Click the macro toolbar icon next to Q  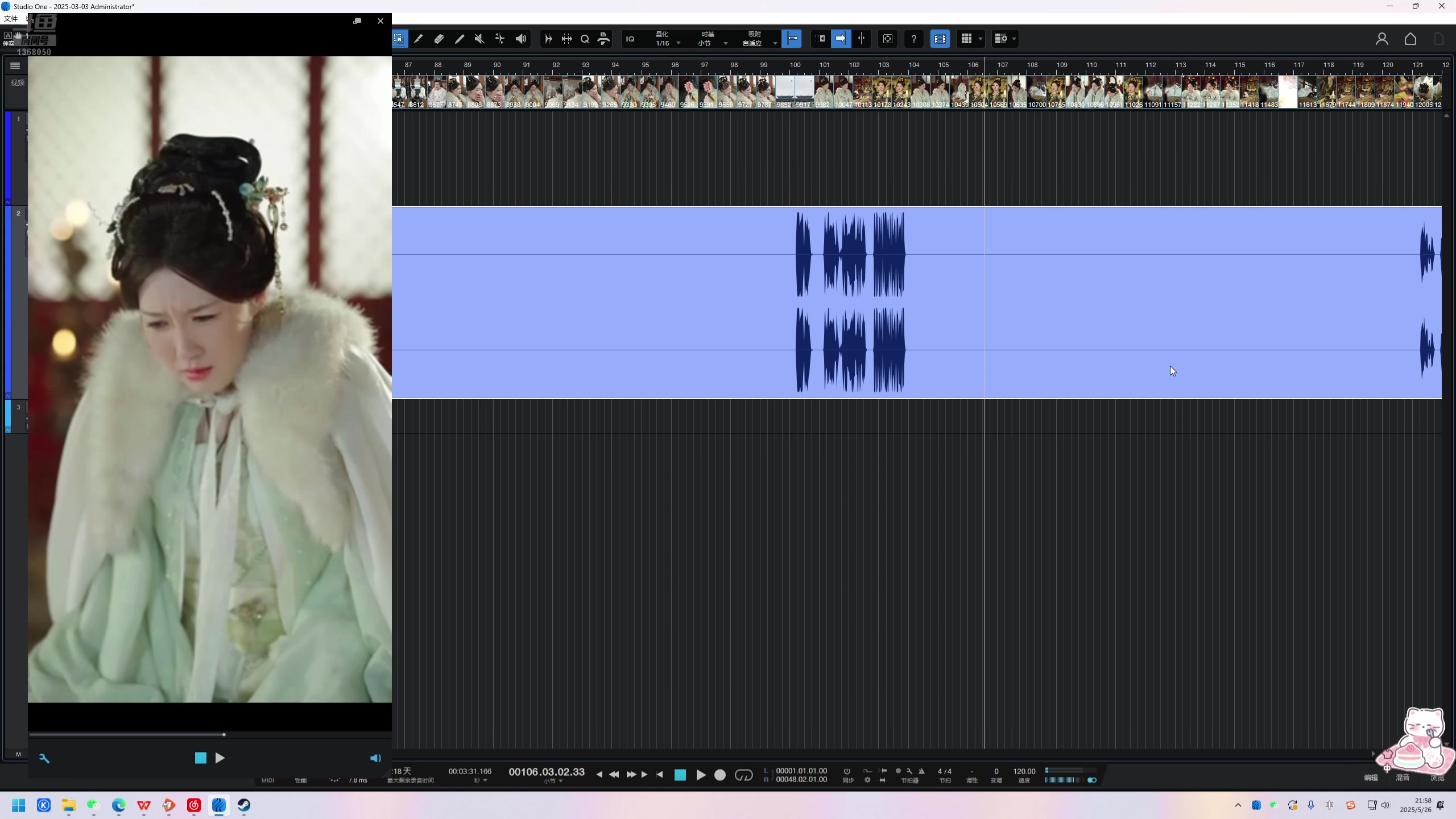(603, 39)
